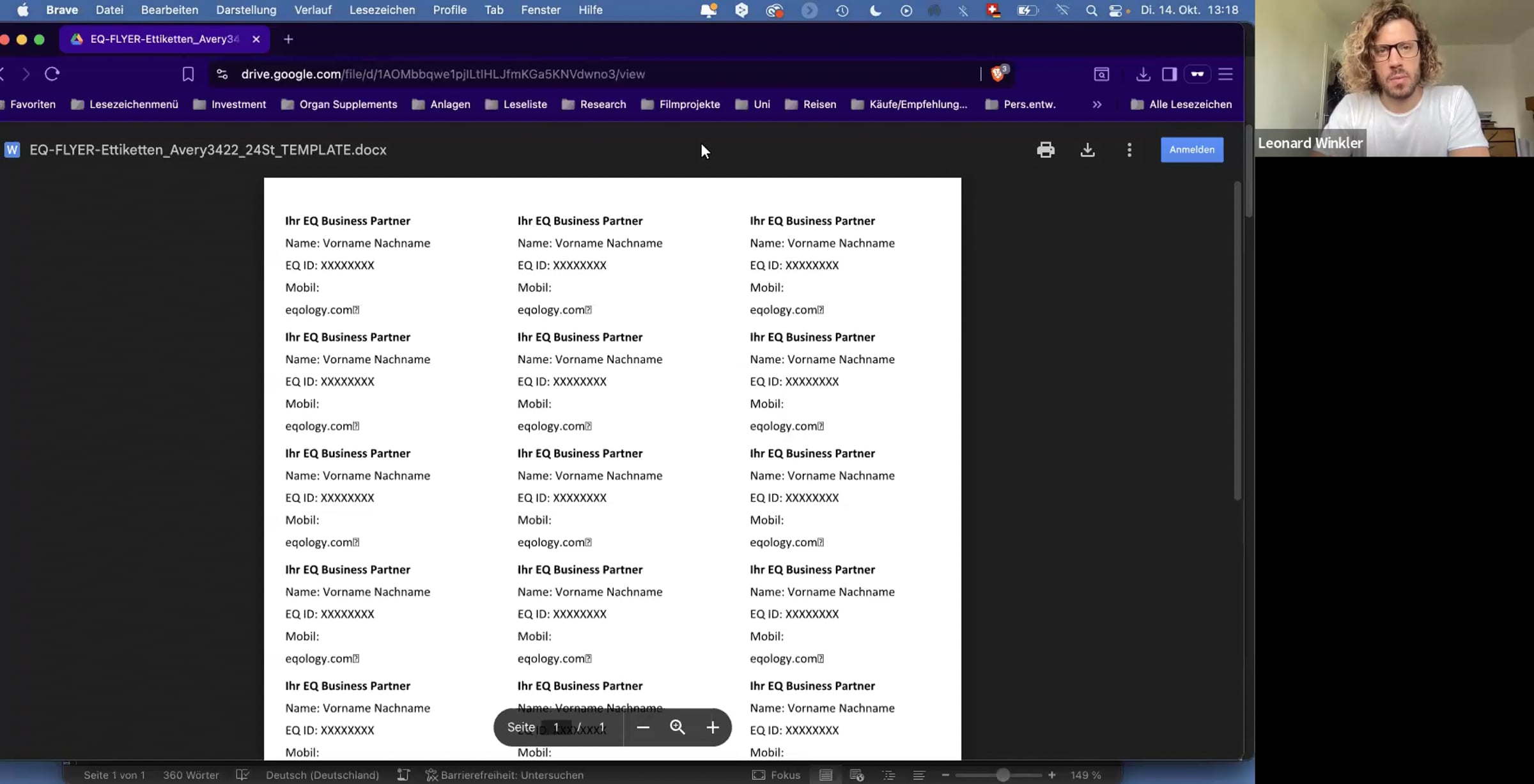1534x784 pixels.
Task: Toggle Fokus mode in Word status bar
Action: [x=777, y=775]
